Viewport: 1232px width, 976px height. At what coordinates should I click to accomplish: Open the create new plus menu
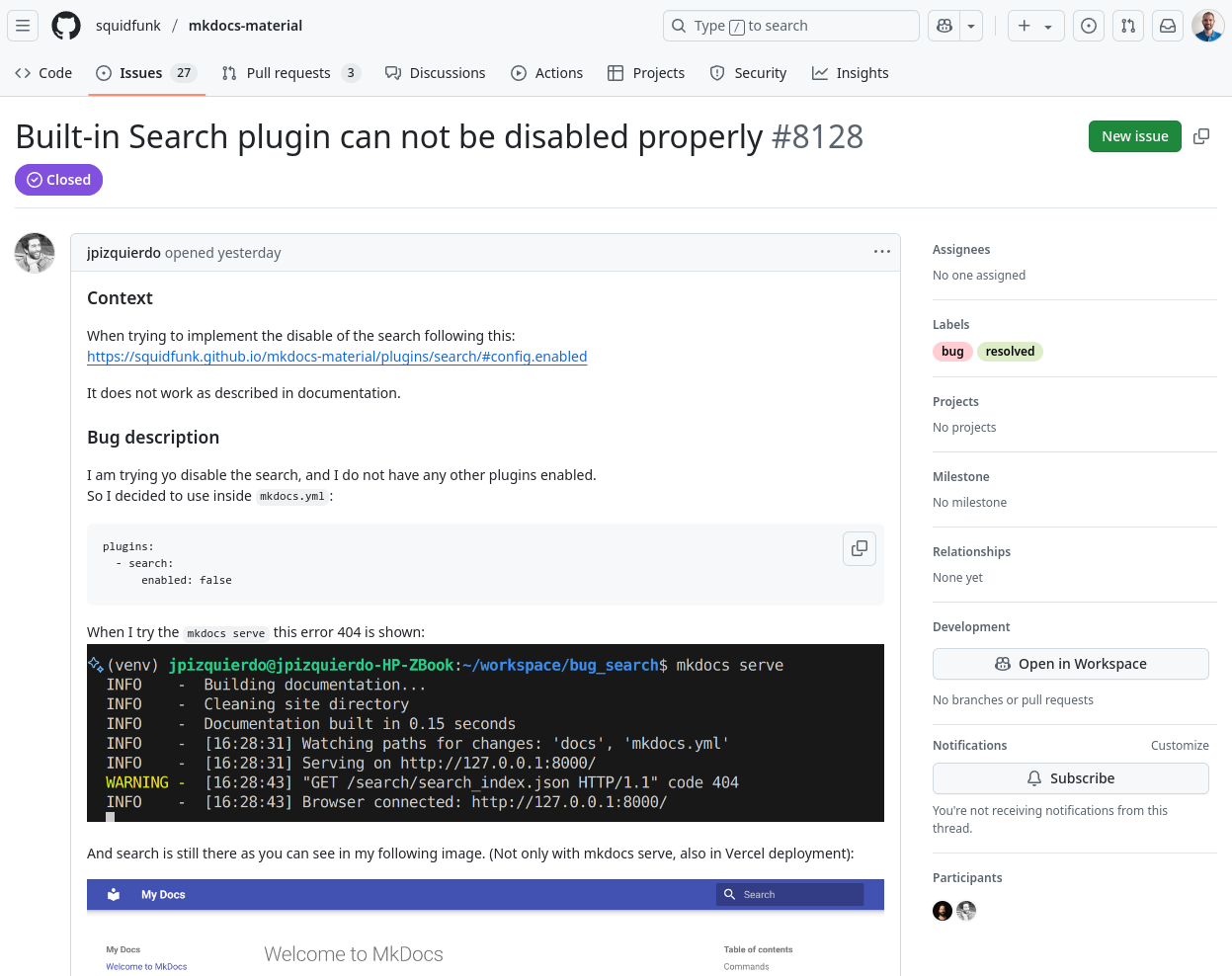[x=1035, y=26]
